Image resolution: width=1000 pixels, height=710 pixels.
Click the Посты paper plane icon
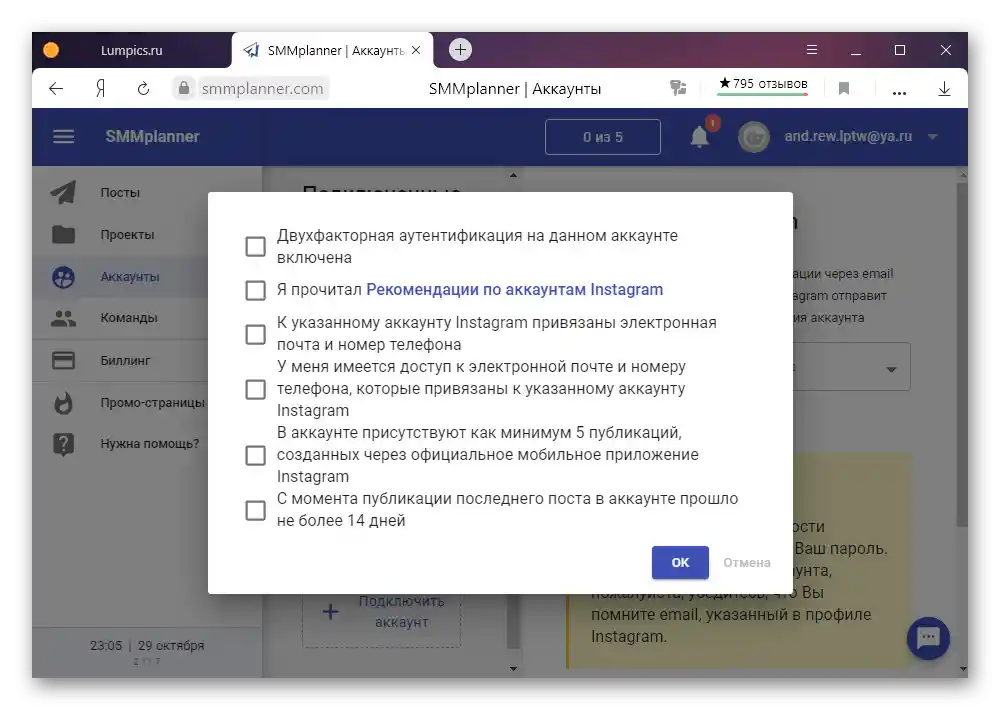coord(63,192)
